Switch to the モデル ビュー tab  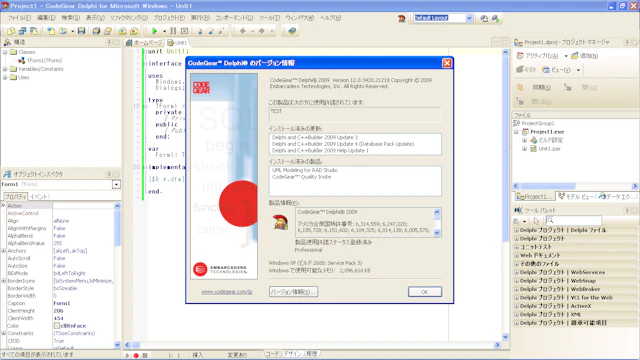click(575, 197)
